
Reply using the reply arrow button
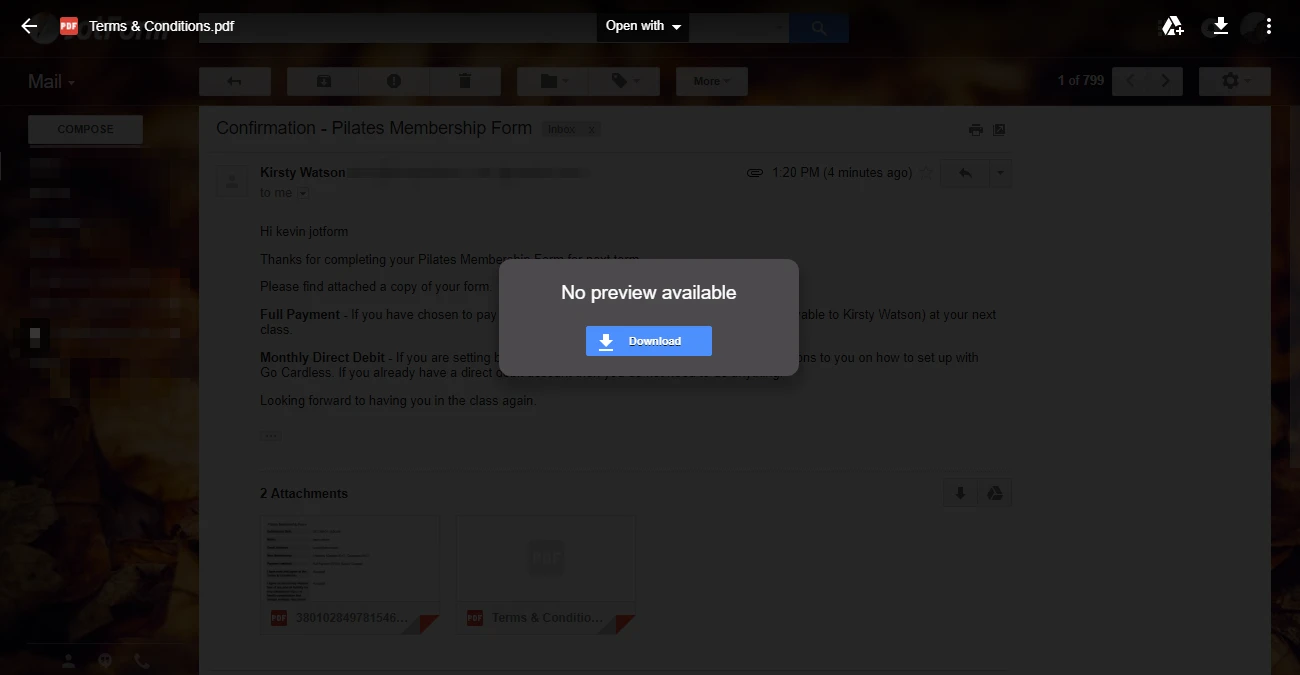965,173
